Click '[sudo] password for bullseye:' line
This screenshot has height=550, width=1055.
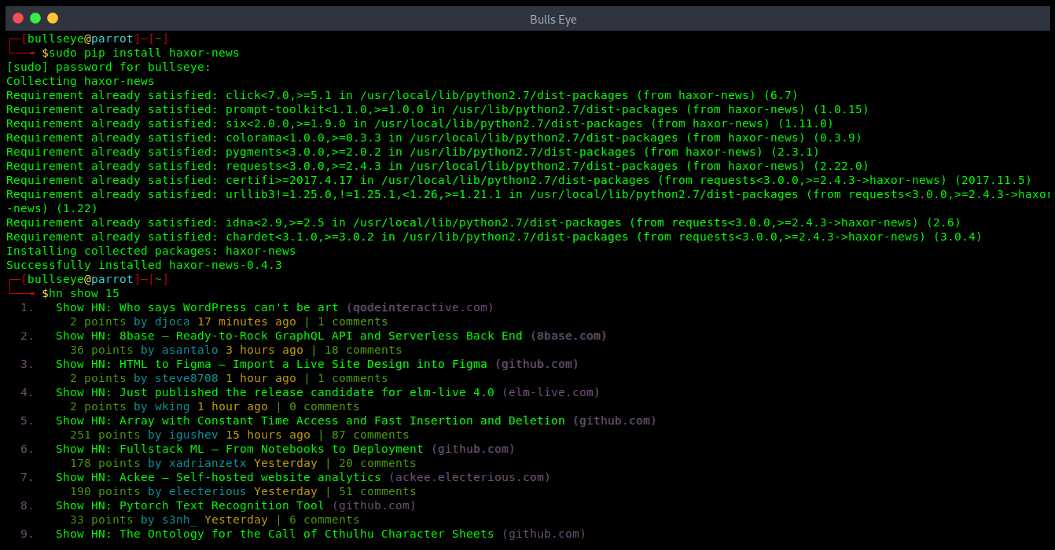click(x=108, y=67)
